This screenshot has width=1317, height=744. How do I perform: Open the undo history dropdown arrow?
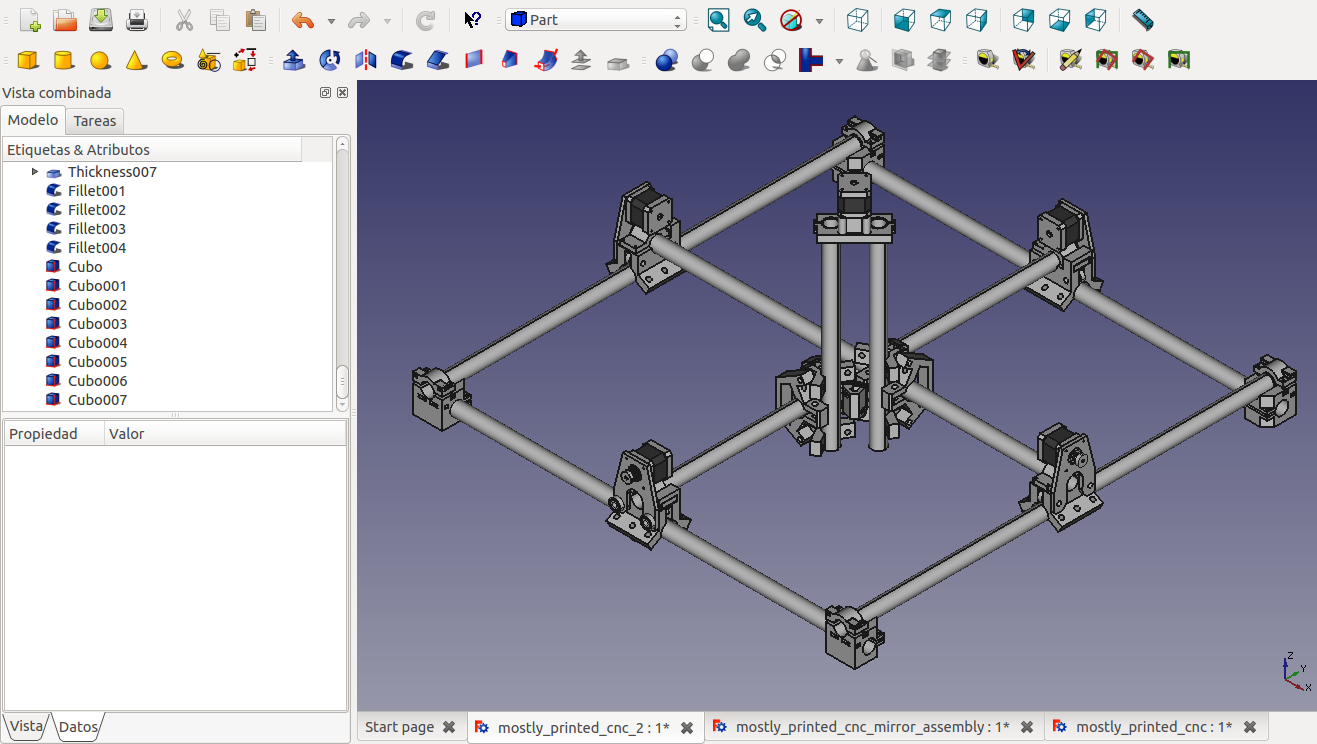tap(331, 21)
